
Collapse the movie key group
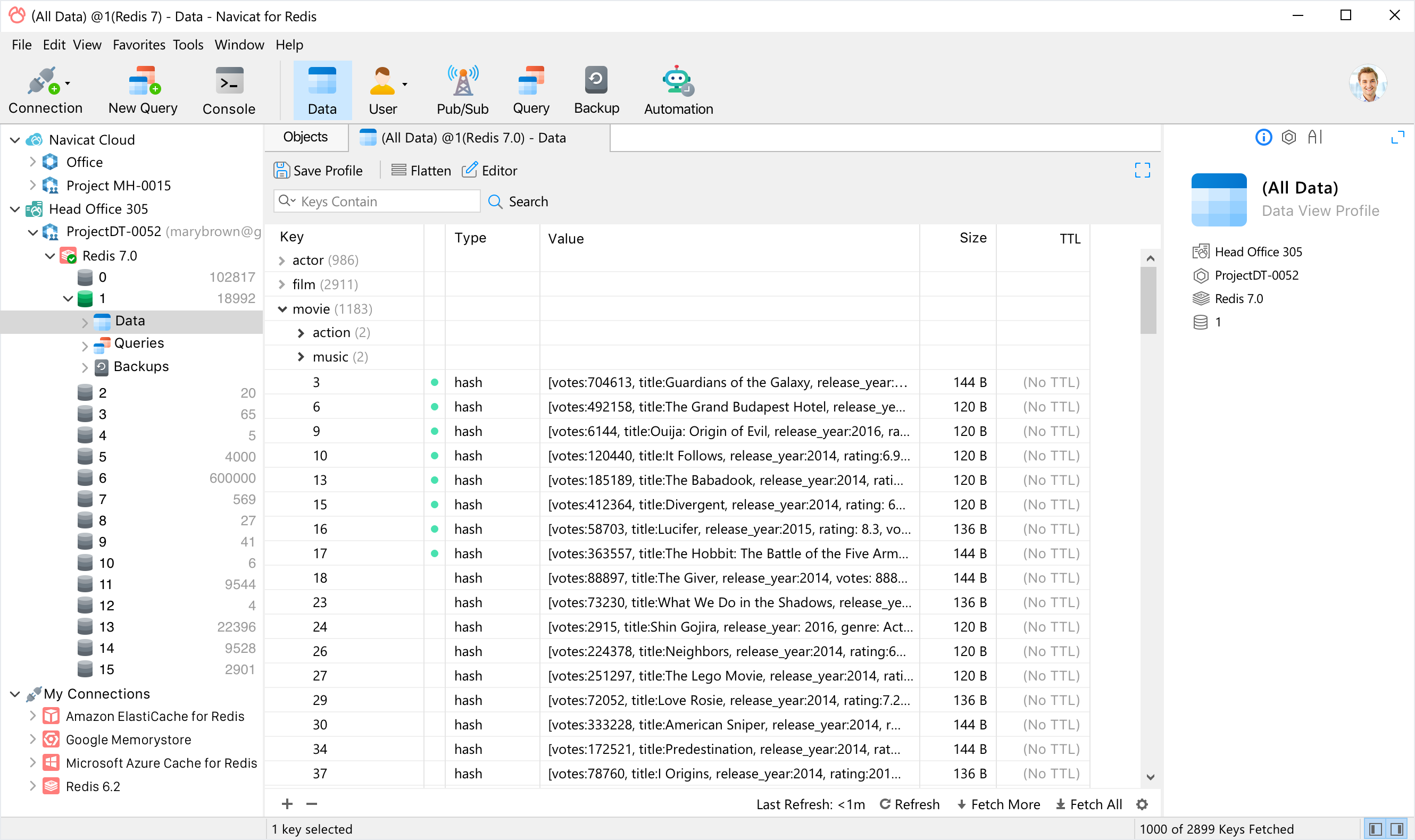pyautogui.click(x=282, y=309)
